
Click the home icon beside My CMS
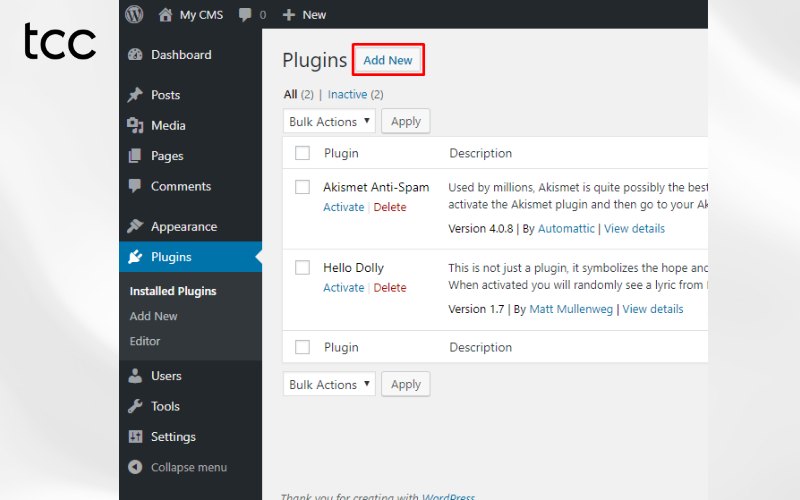coord(165,14)
